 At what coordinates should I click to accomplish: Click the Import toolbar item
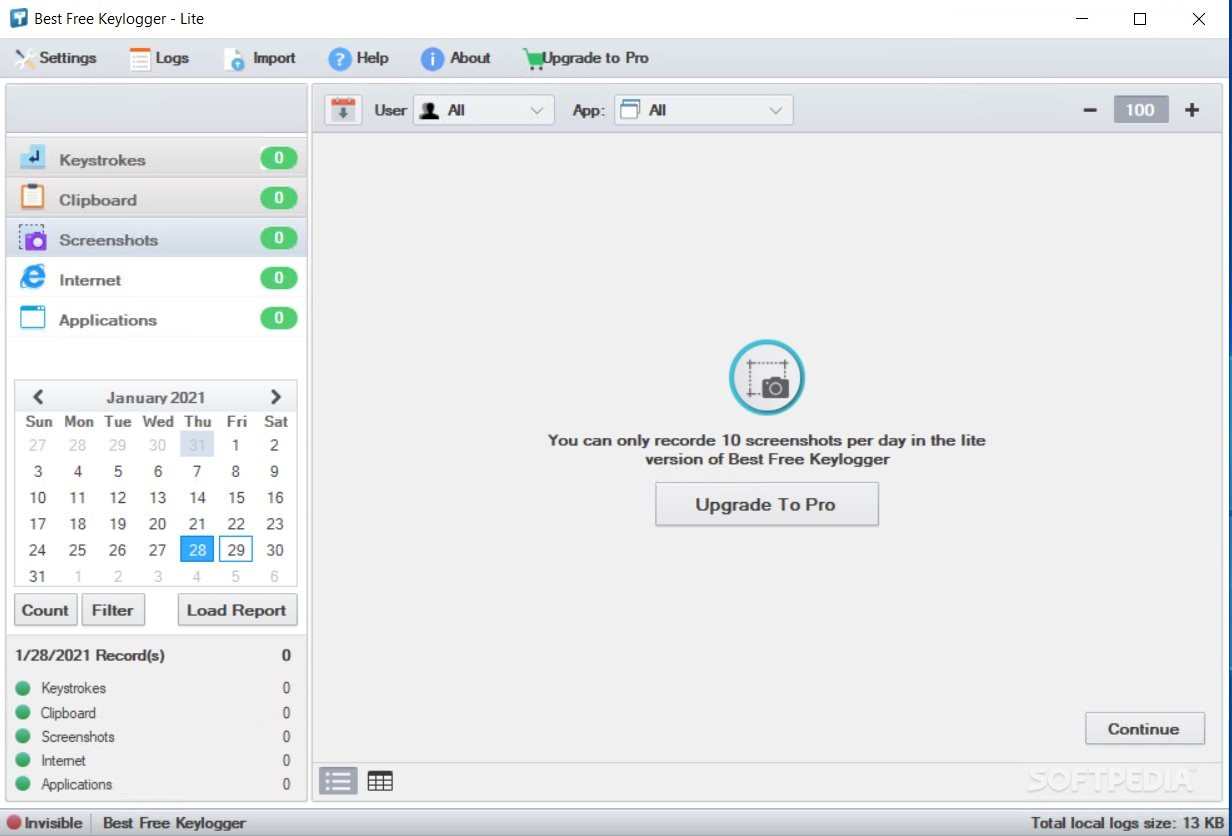click(260, 58)
